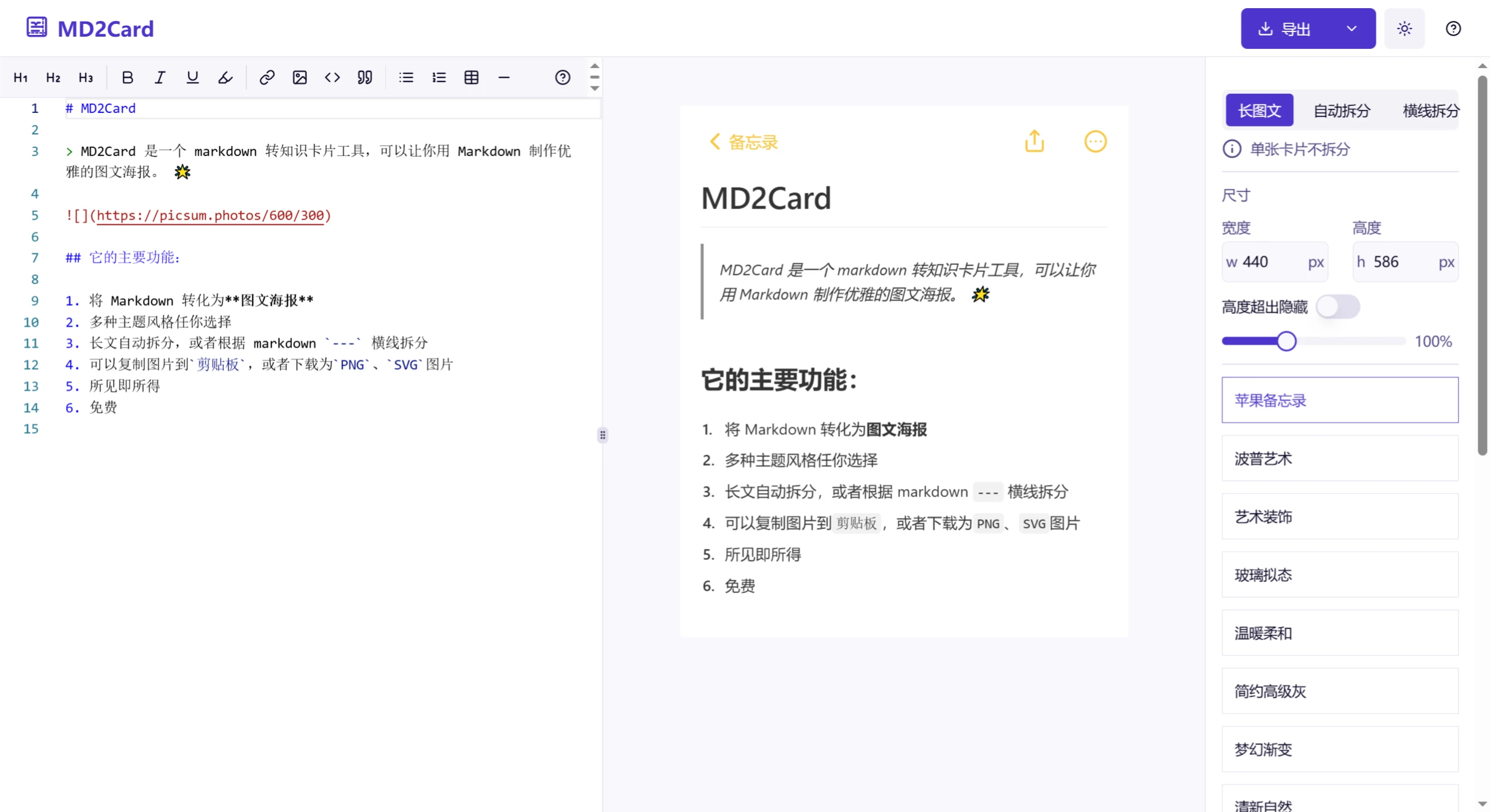
Task: Insert a link using the toolbar
Action: pyautogui.click(x=267, y=77)
